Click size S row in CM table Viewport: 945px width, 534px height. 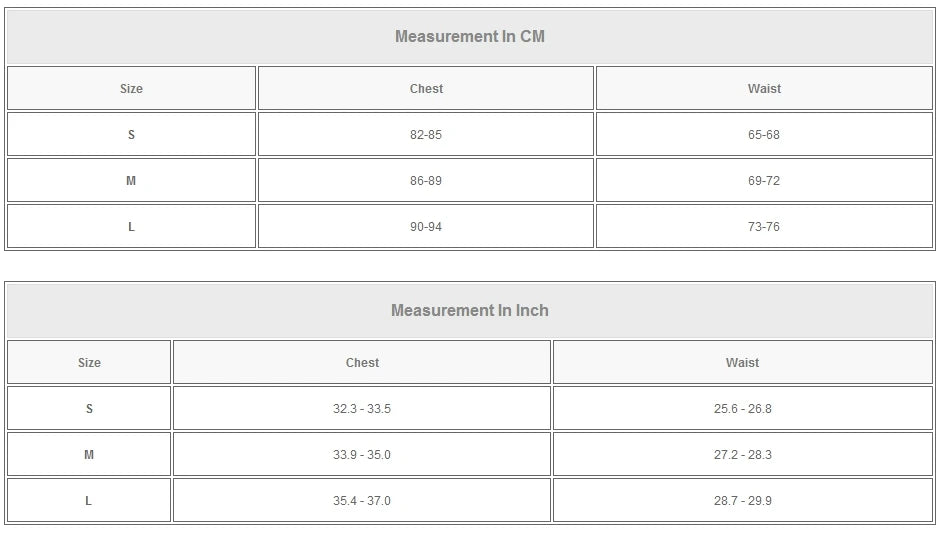pos(131,135)
